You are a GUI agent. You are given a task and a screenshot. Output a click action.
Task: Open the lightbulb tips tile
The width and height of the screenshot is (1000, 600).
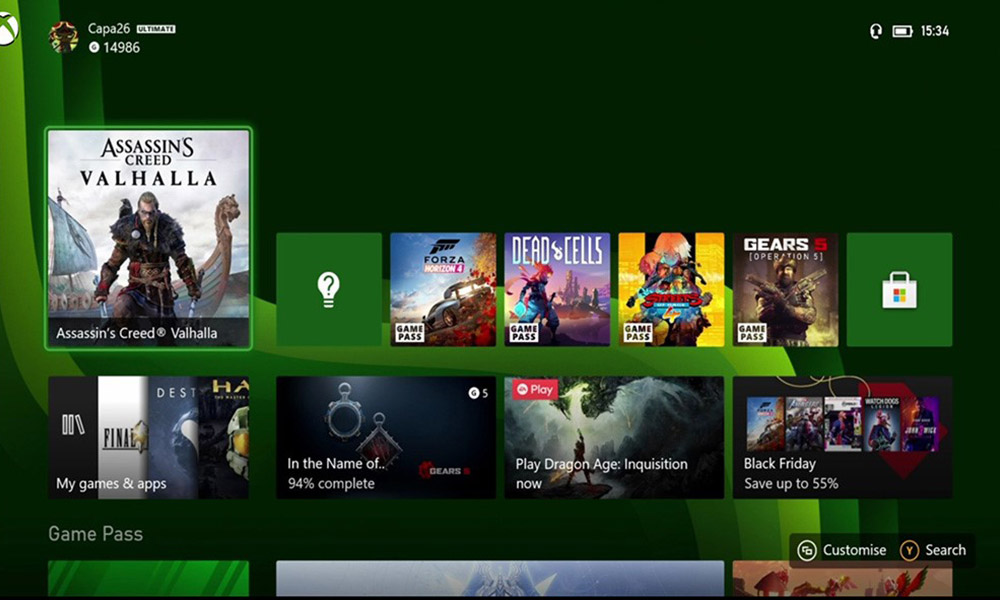[x=329, y=289]
